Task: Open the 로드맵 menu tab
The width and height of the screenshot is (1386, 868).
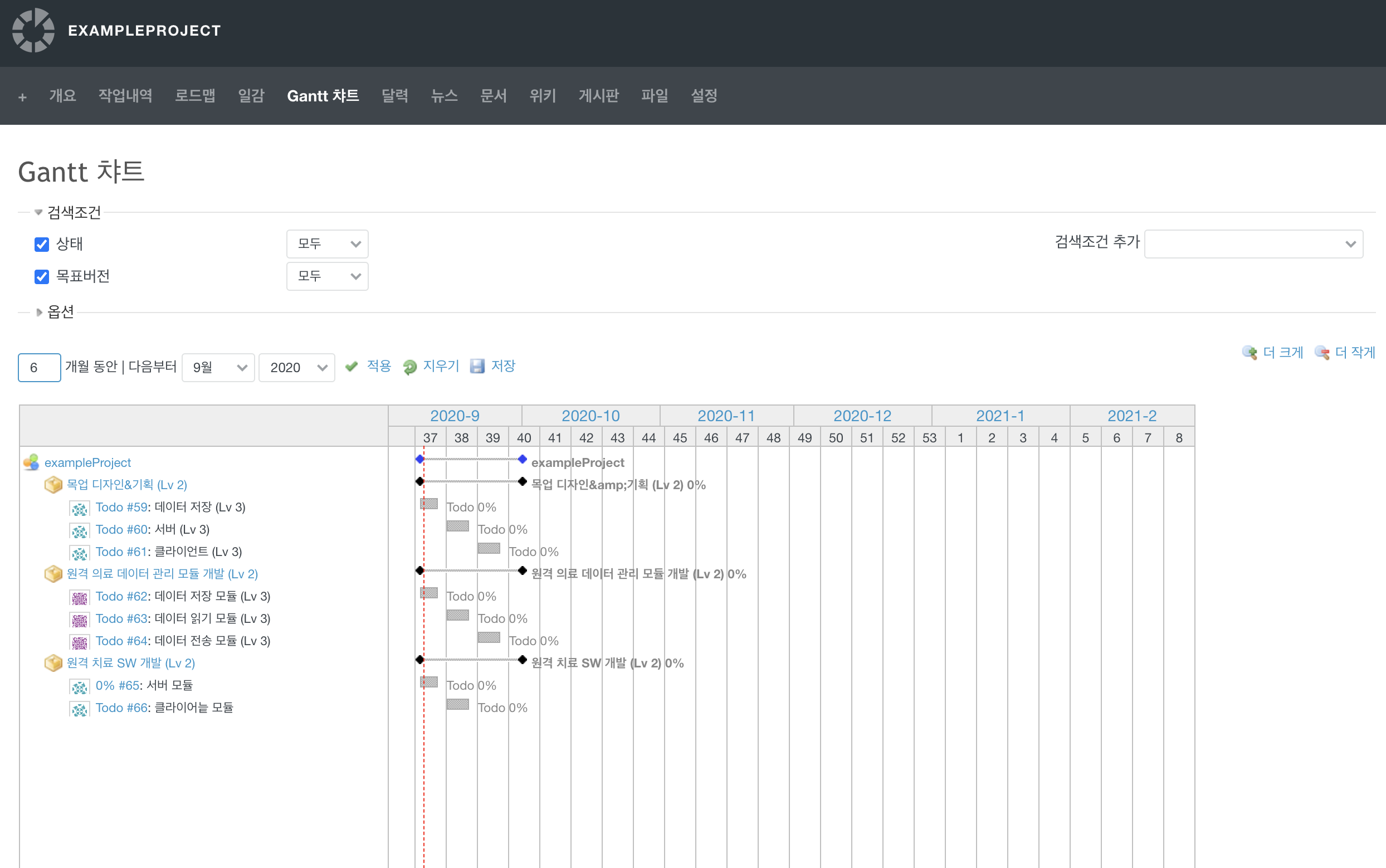Action: tap(195, 96)
